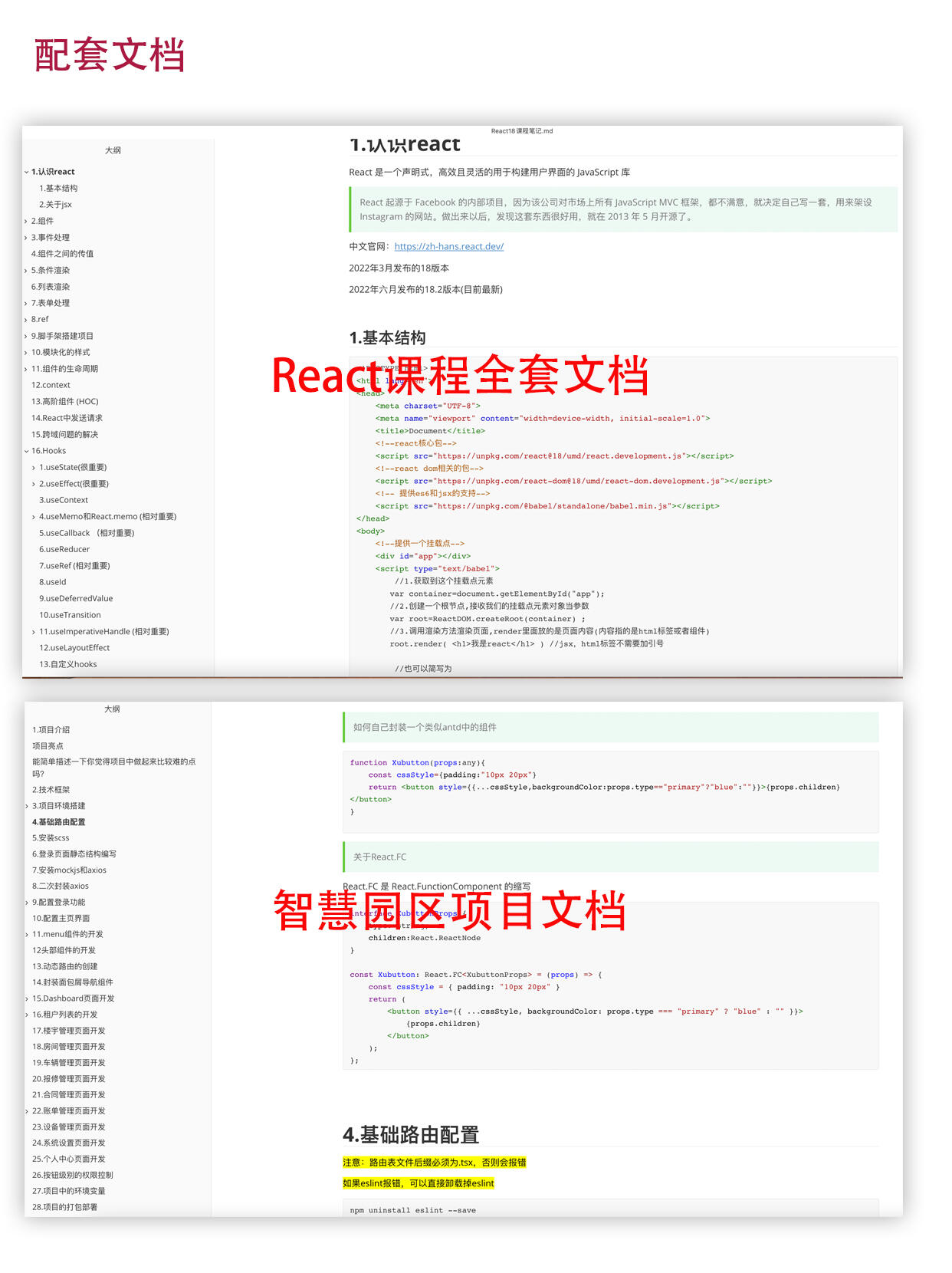Expand the 2.组件 outline section
Screen dimensions: 952x1273
26,221
